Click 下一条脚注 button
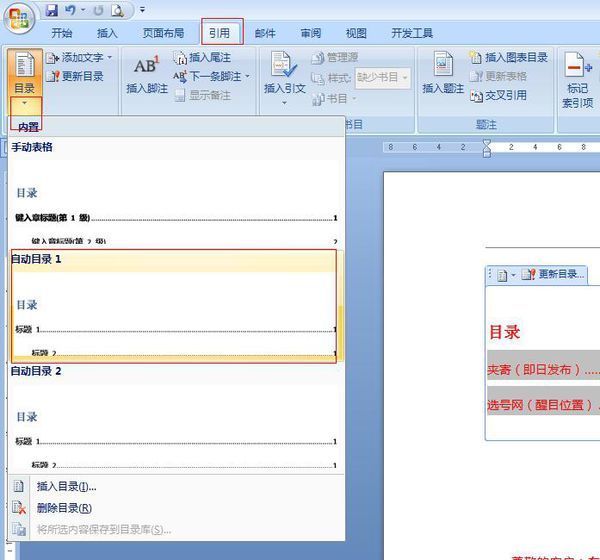 click(207, 76)
